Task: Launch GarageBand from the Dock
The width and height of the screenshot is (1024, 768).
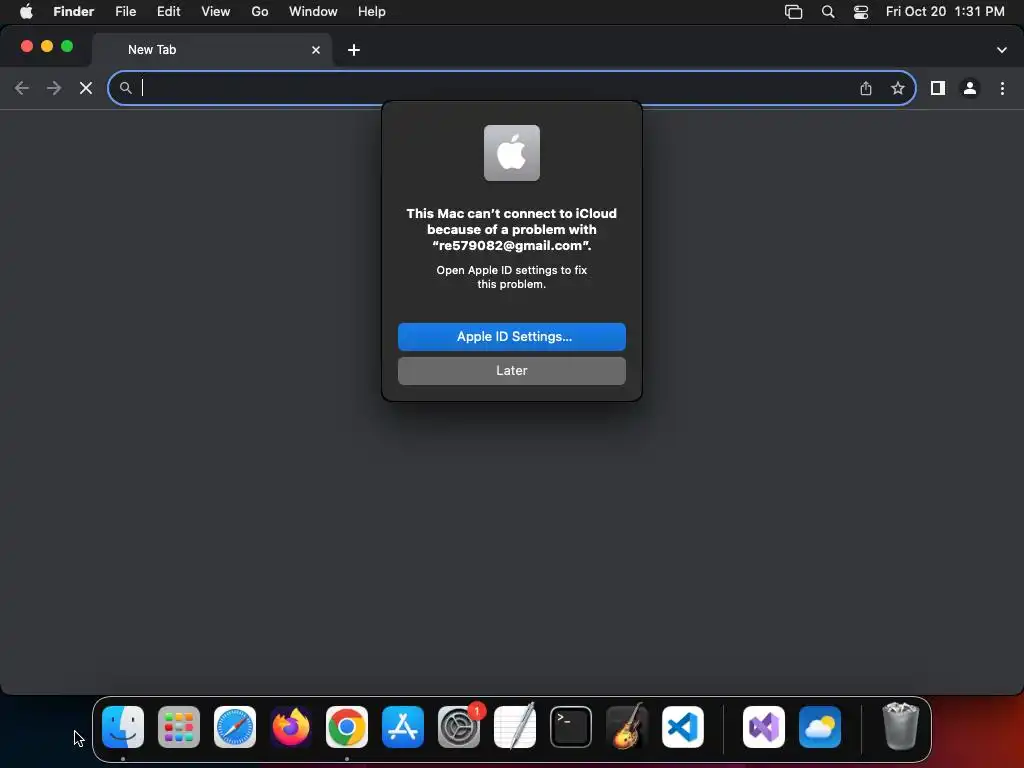Action: (x=627, y=727)
